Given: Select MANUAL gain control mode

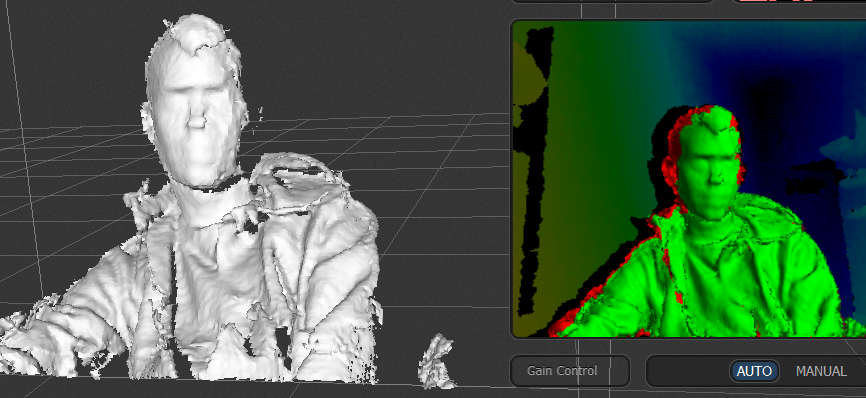Looking at the screenshot, I should [x=821, y=372].
